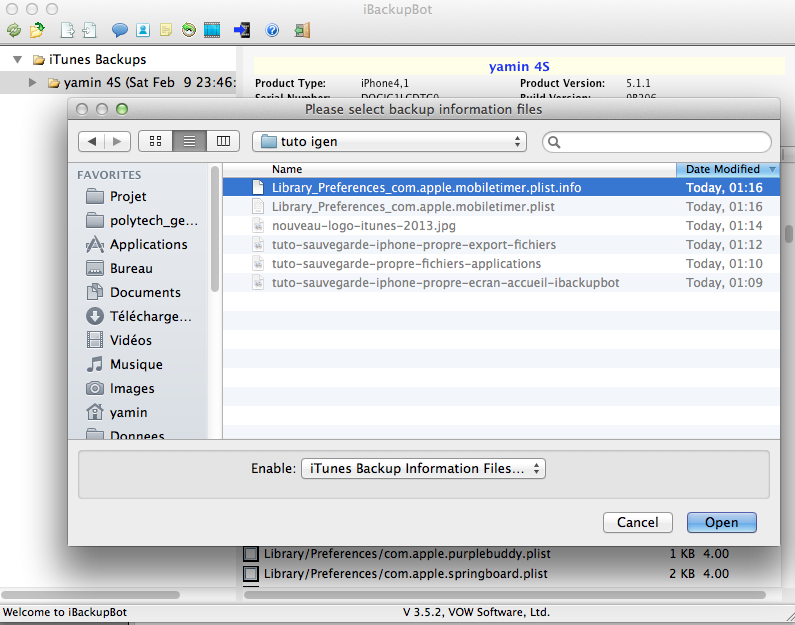Select iTunes Backups root in main window
The height and width of the screenshot is (625, 795).
[97, 60]
